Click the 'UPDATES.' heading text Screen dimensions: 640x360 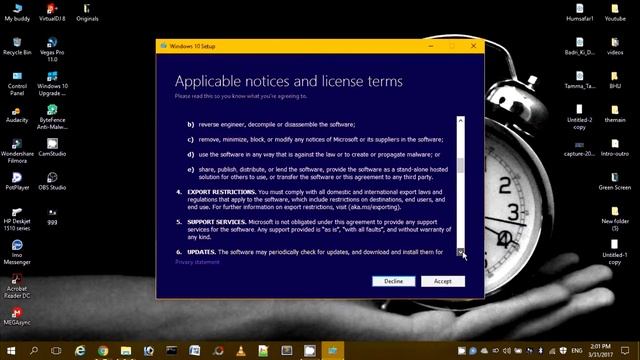(201, 252)
